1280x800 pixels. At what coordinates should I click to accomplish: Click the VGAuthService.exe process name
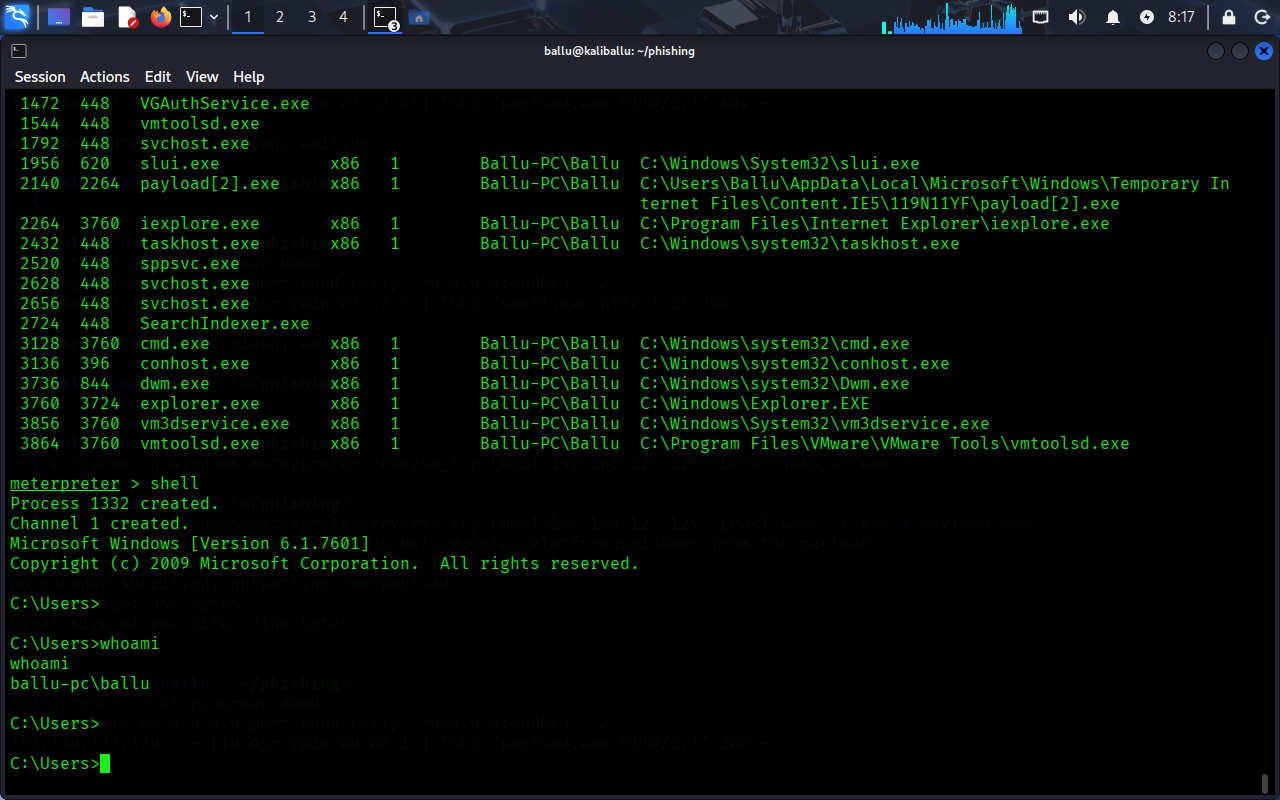pos(225,104)
